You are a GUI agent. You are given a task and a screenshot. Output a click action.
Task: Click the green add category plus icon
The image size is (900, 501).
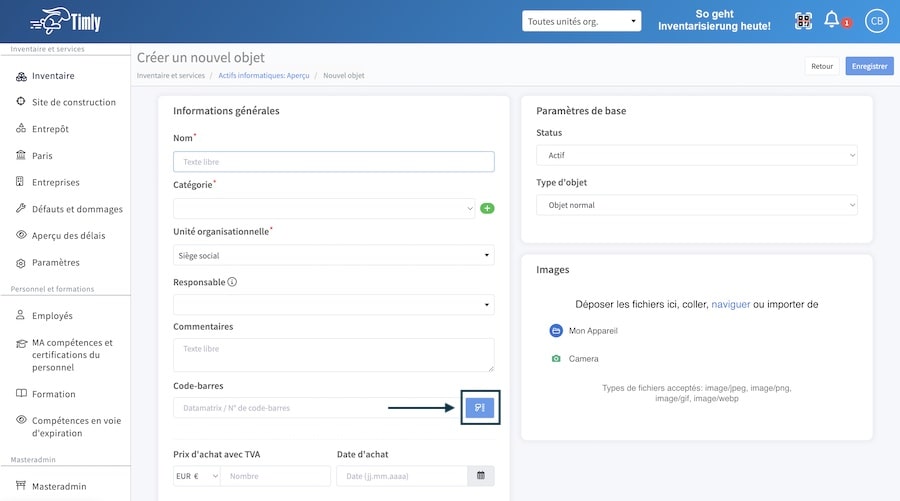(x=487, y=208)
